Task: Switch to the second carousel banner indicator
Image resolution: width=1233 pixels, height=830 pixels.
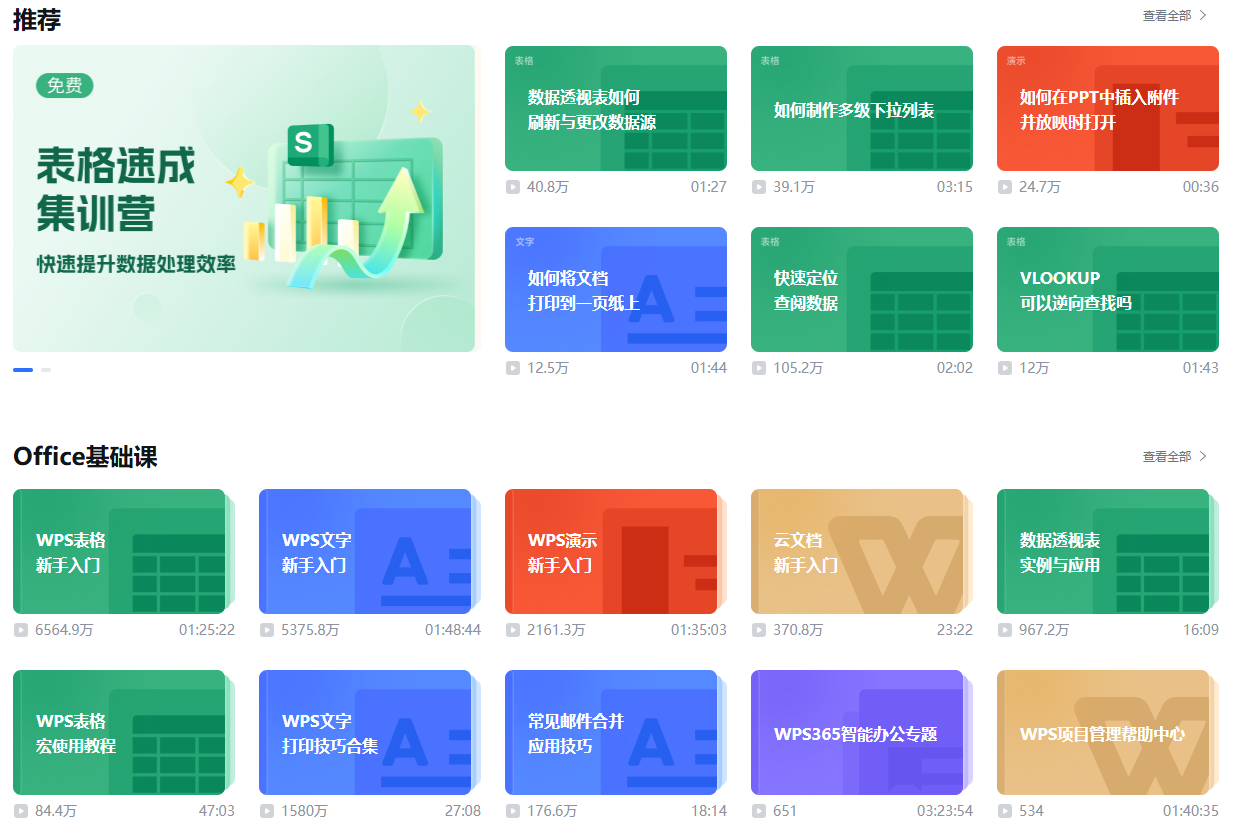Action: (46, 370)
